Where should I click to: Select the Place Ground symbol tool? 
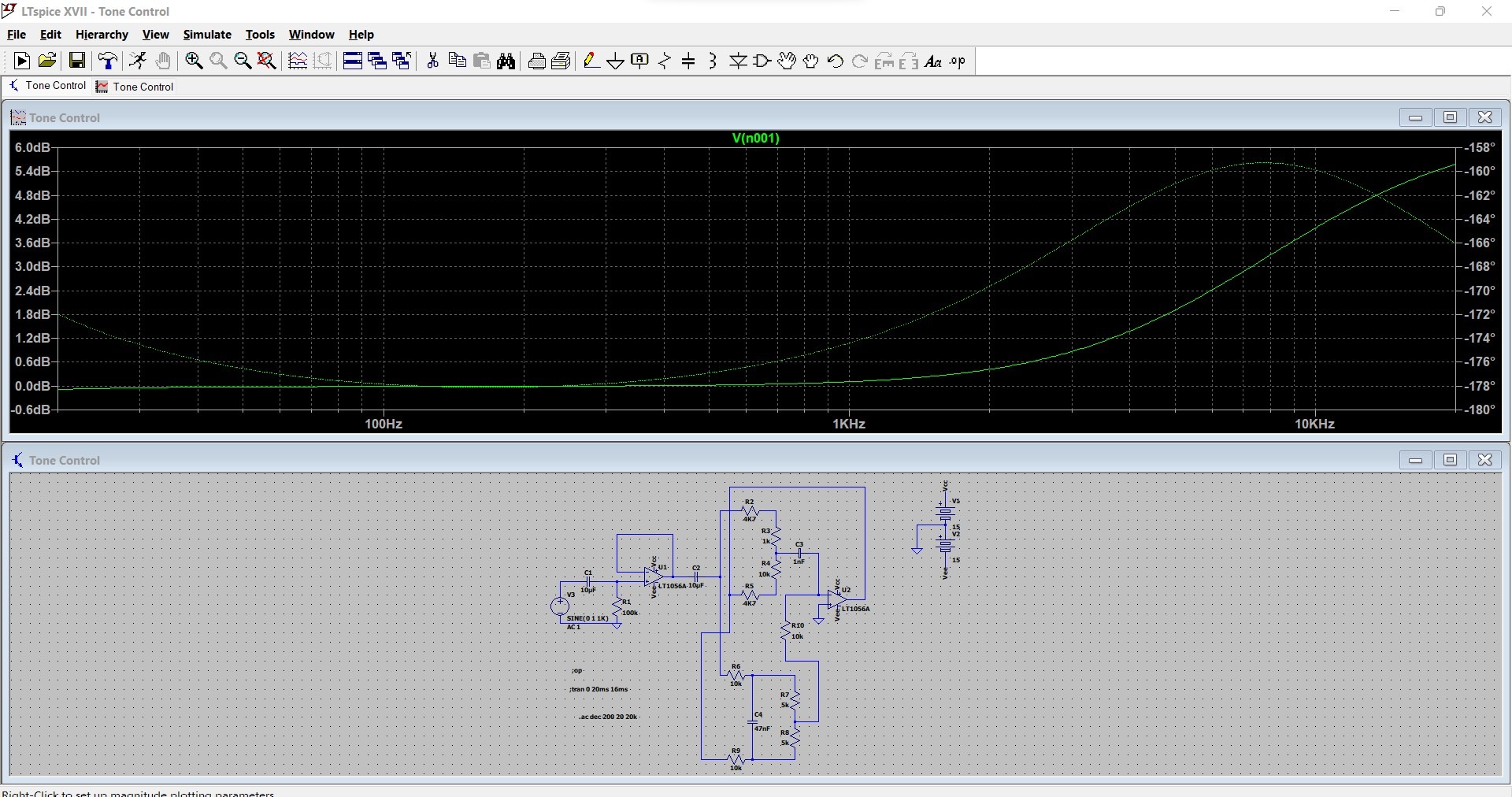point(616,61)
